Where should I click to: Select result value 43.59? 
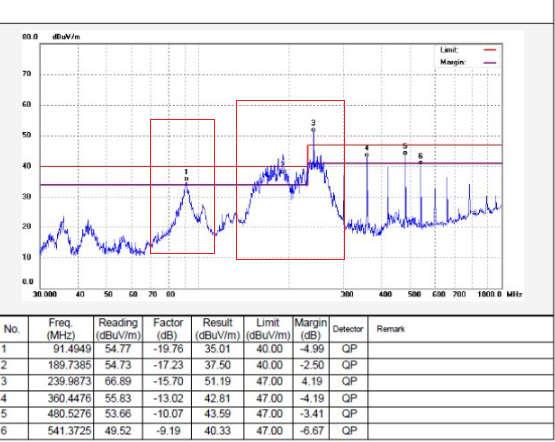pyautogui.click(x=217, y=414)
